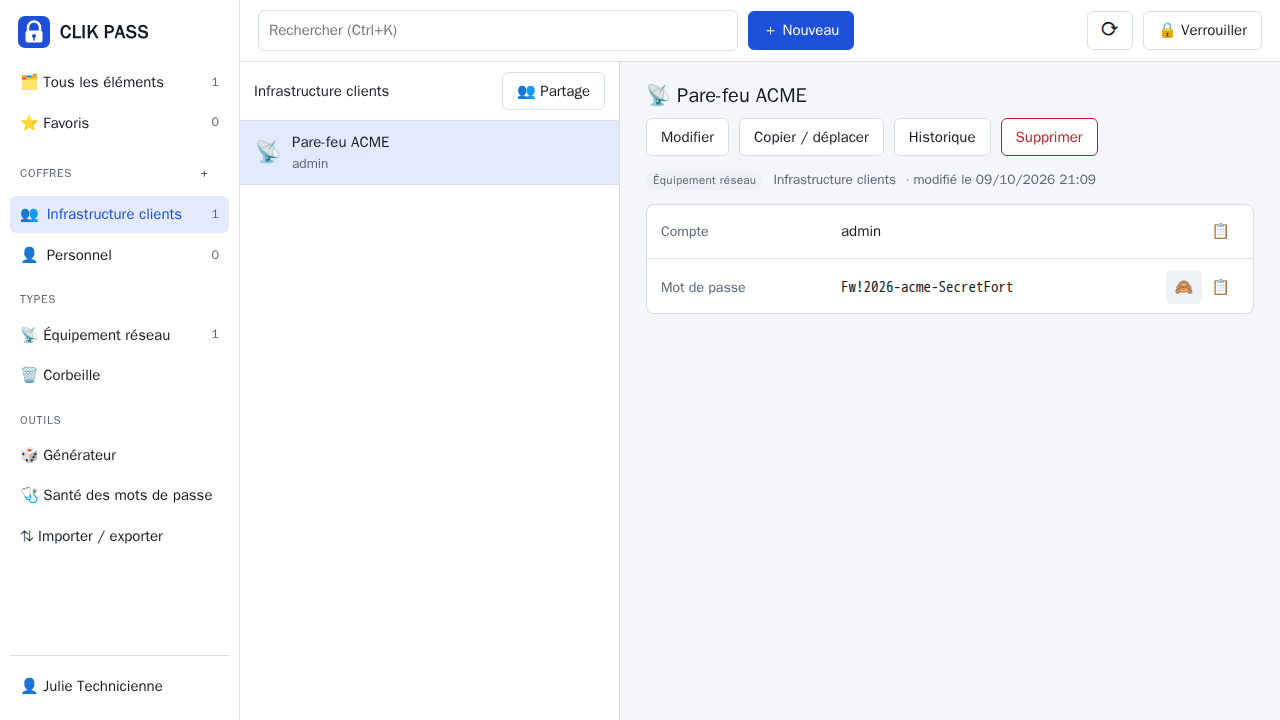This screenshot has width=1280, height=720.
Task: Click Copier / déplacer button
Action: point(811,137)
